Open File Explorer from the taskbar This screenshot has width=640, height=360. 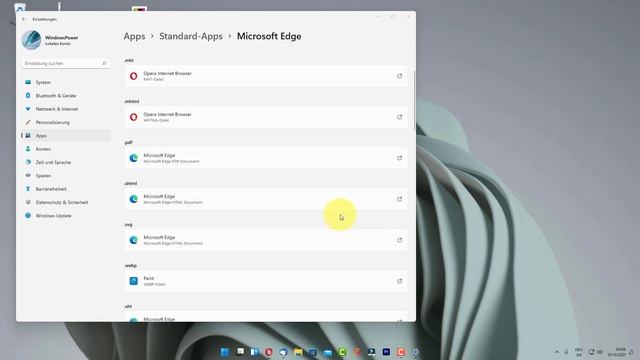click(298, 352)
